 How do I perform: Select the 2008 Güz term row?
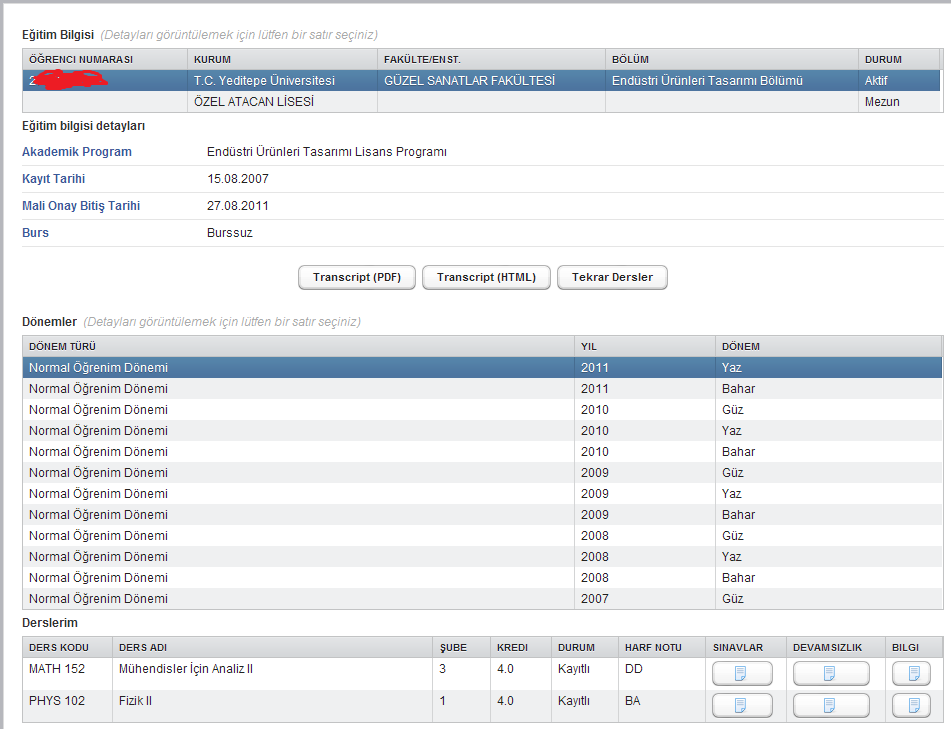pos(482,536)
